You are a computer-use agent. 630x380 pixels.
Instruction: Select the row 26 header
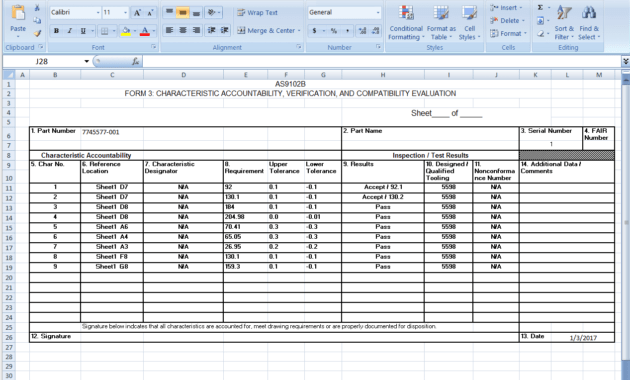pos(9,337)
